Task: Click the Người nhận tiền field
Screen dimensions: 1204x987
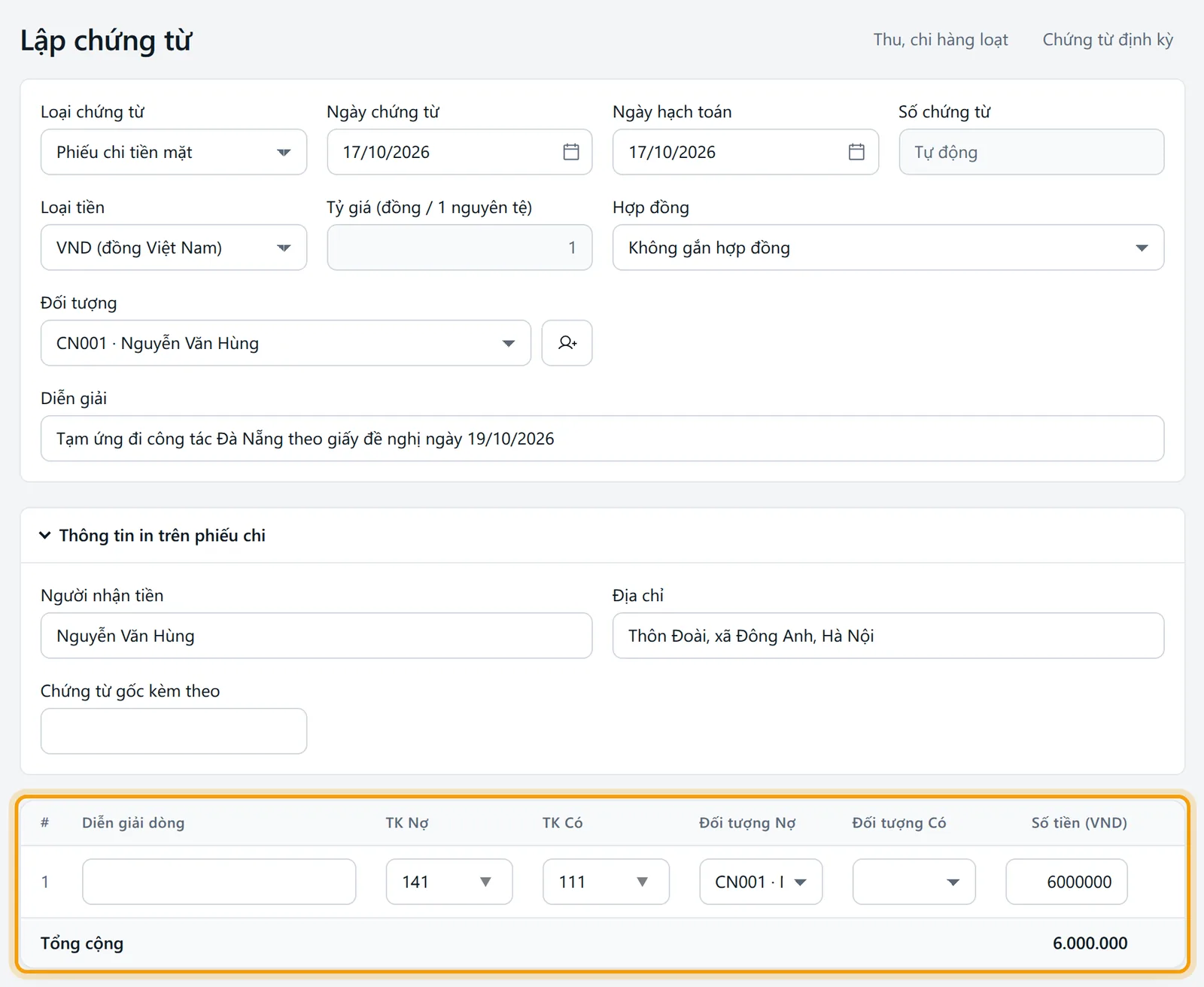Action: (x=316, y=636)
